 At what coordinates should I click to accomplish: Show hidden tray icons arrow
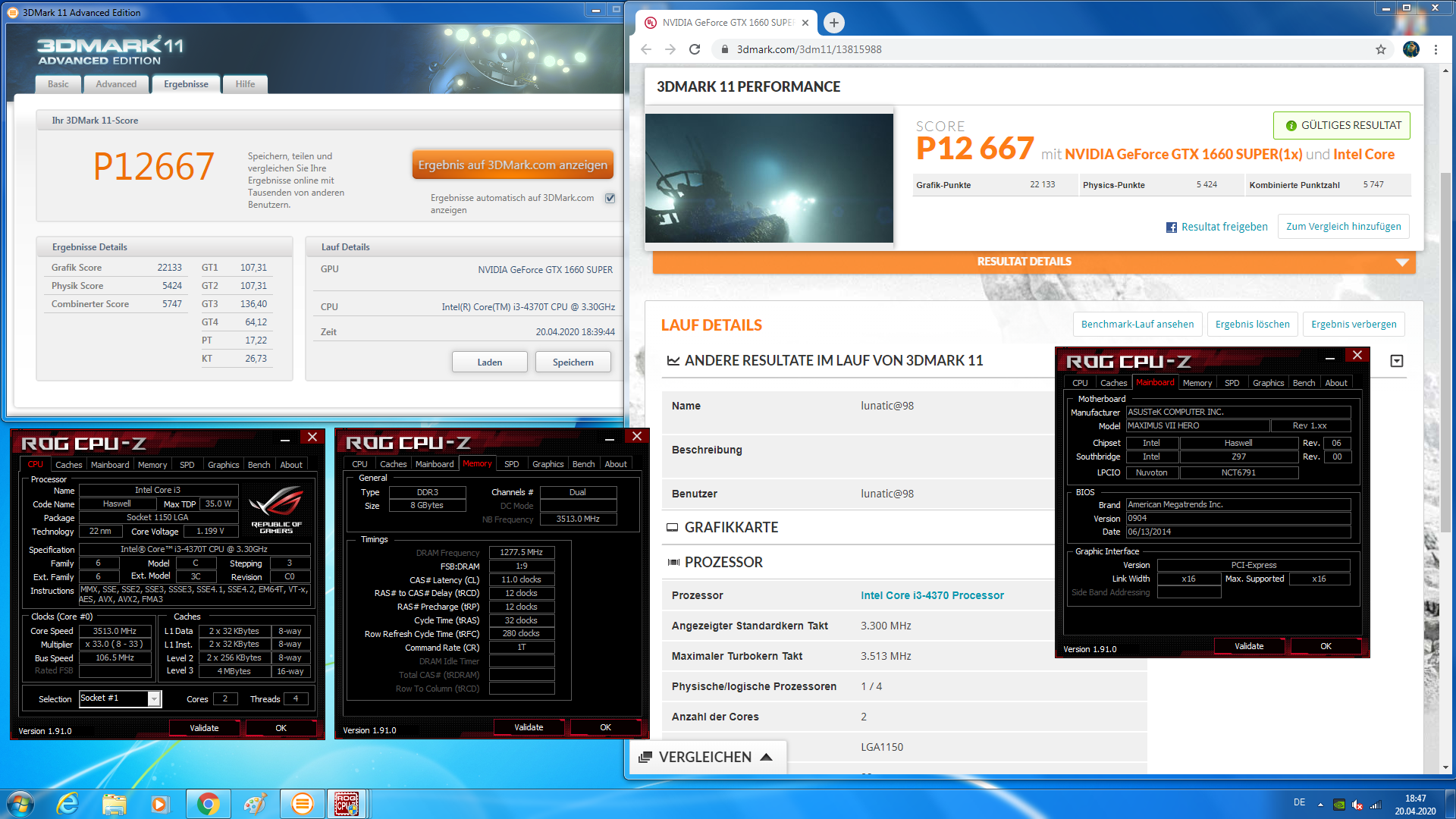[x=1320, y=805]
